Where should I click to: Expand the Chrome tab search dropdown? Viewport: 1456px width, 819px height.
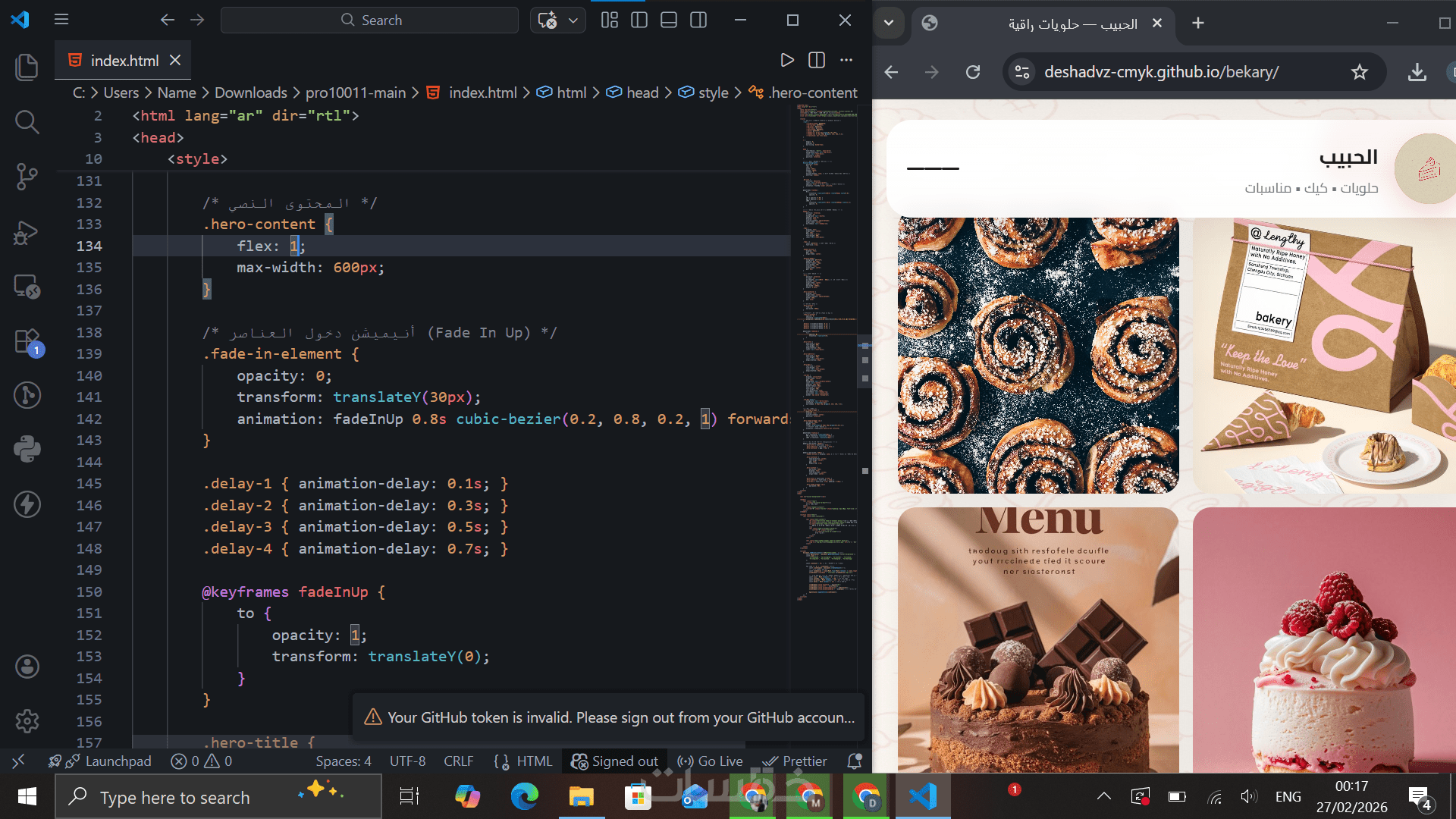pyautogui.click(x=889, y=23)
